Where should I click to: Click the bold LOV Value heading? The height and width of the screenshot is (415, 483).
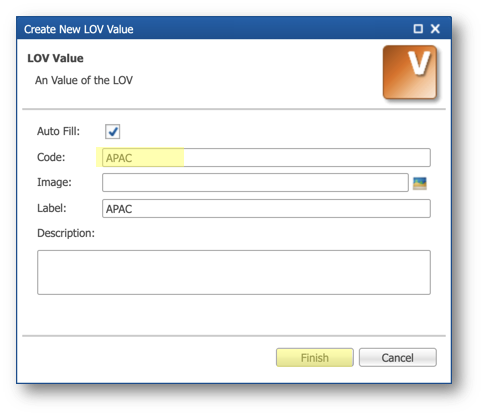[x=55, y=58]
